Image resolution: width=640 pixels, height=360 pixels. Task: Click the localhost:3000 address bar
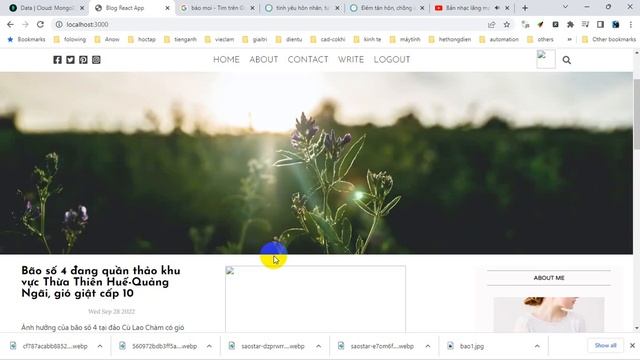point(269,24)
